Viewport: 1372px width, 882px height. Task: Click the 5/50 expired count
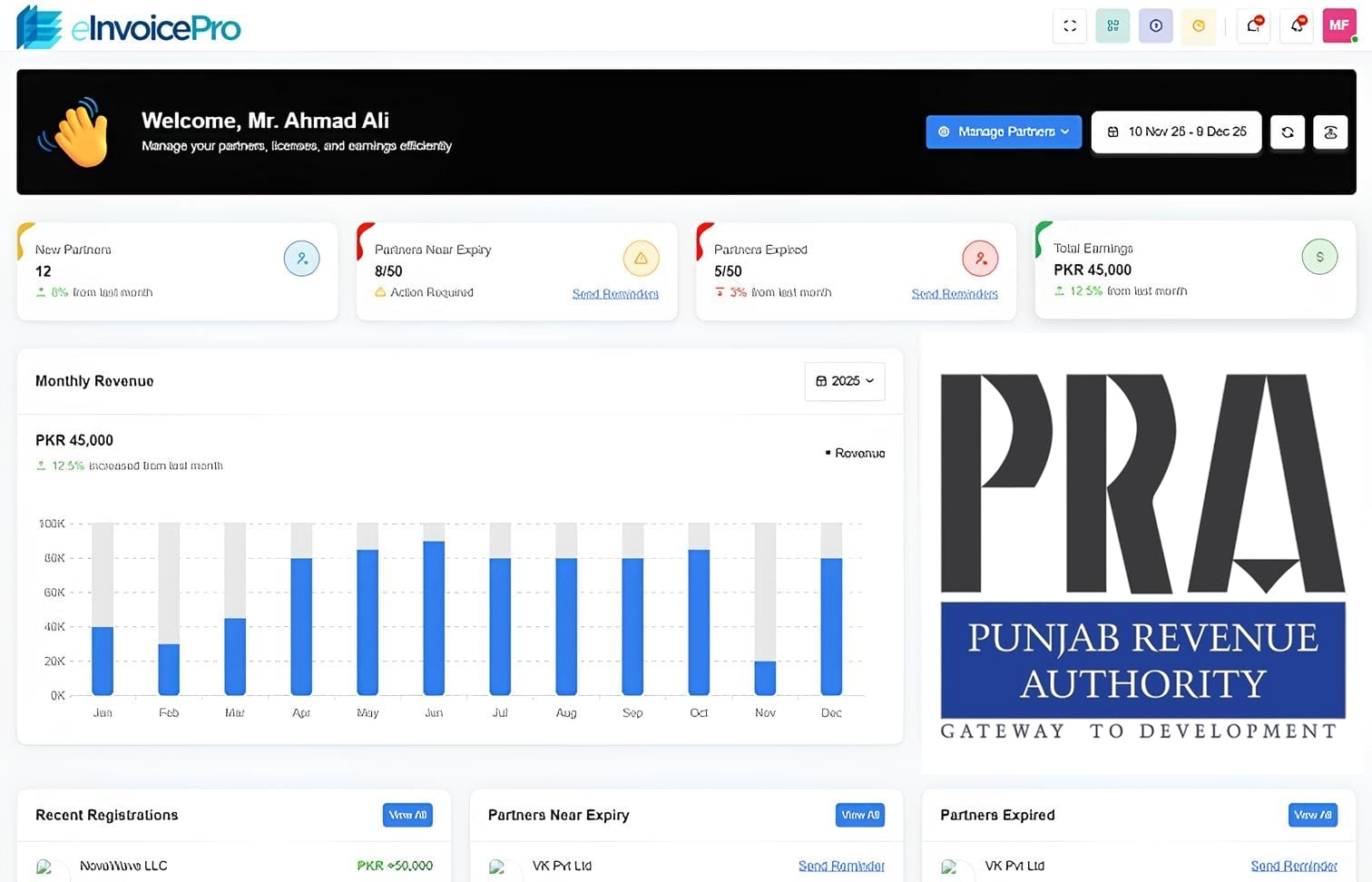pos(728,271)
